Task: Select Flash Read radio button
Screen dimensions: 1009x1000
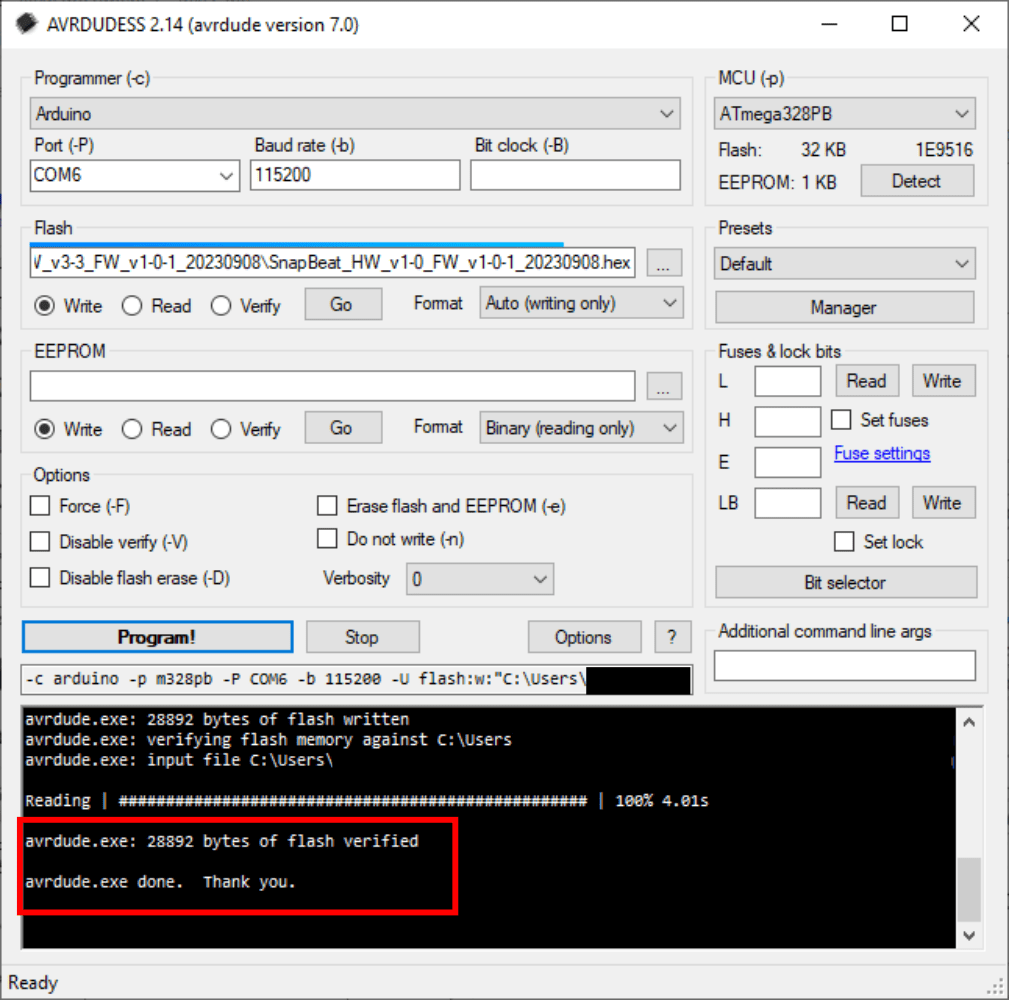Action: point(132,306)
